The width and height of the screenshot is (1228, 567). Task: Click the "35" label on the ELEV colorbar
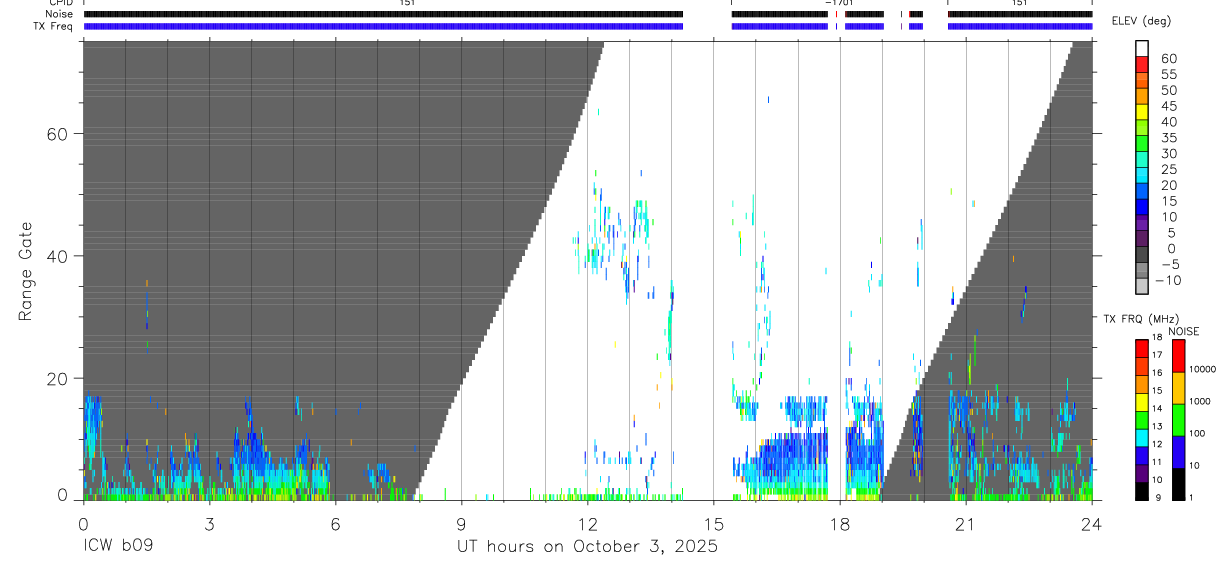coord(1168,138)
